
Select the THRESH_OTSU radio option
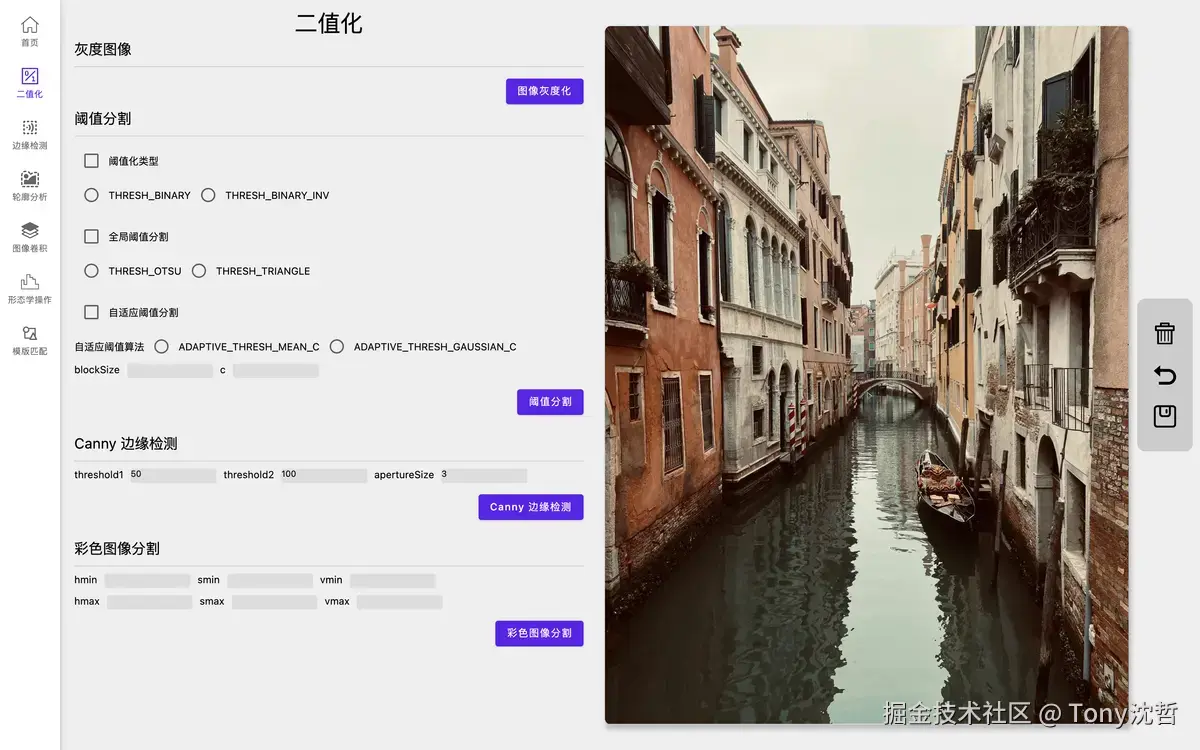pos(91,270)
